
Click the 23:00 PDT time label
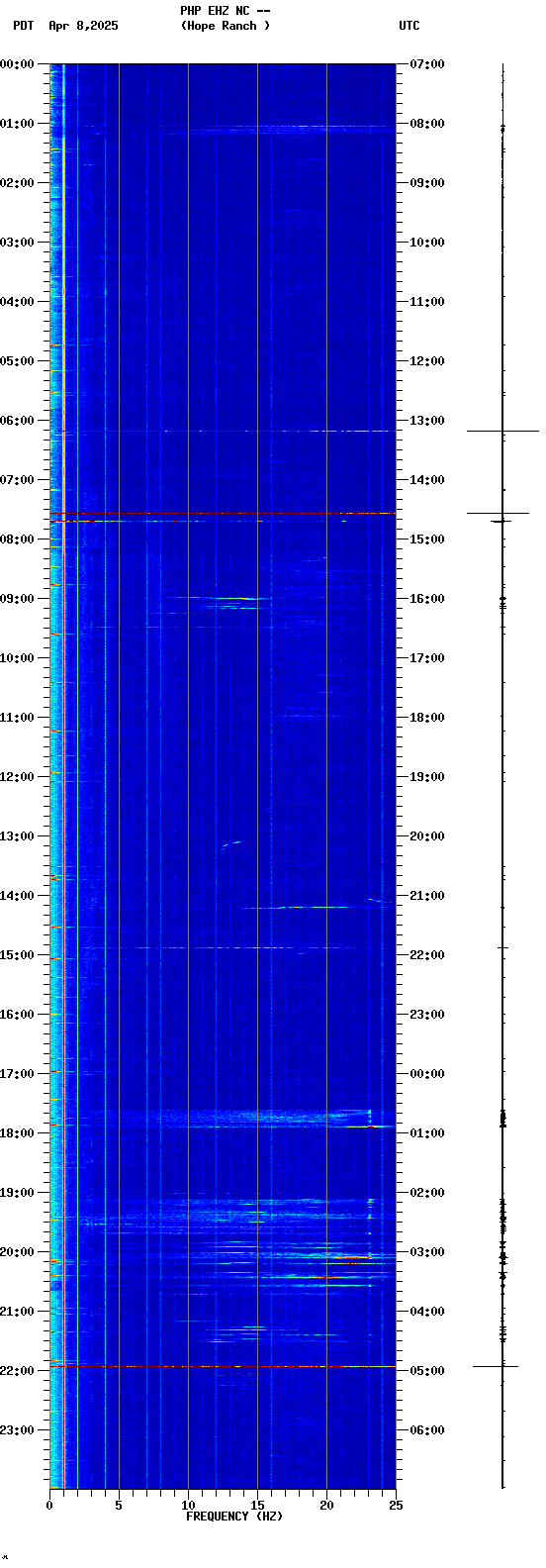pyautogui.click(x=17, y=1430)
